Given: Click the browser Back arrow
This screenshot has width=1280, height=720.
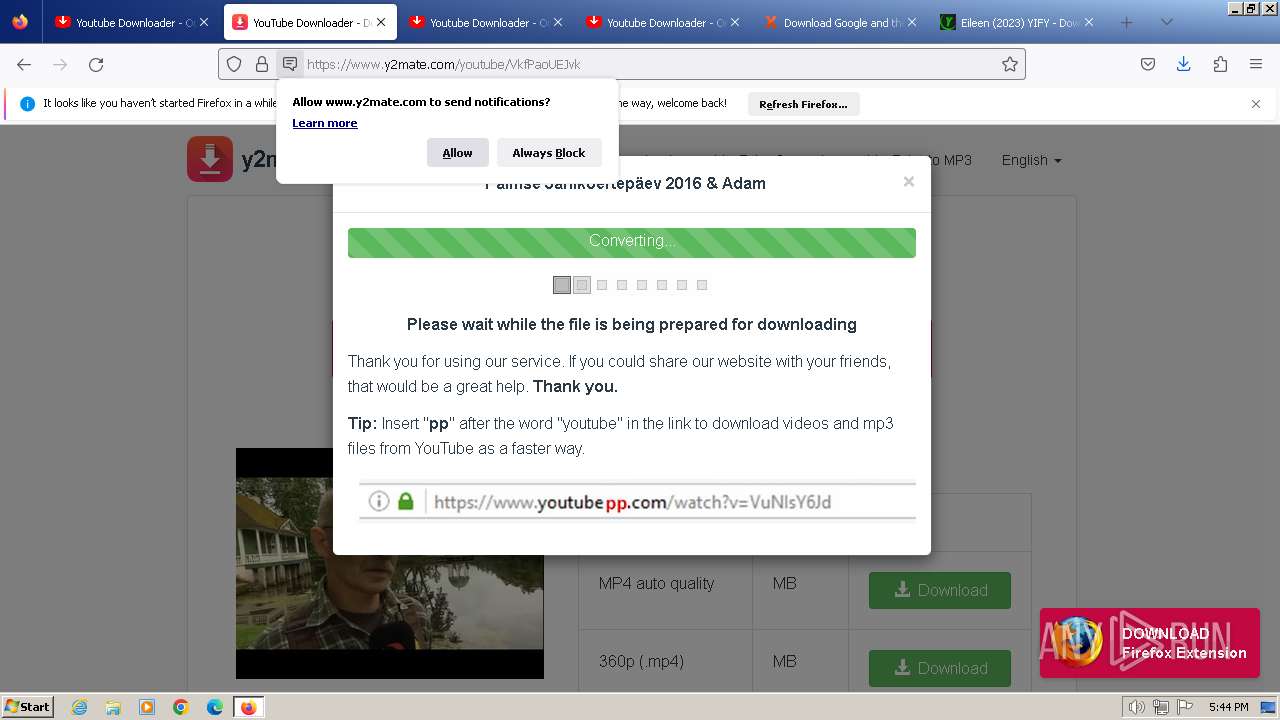Looking at the screenshot, I should point(24,64).
